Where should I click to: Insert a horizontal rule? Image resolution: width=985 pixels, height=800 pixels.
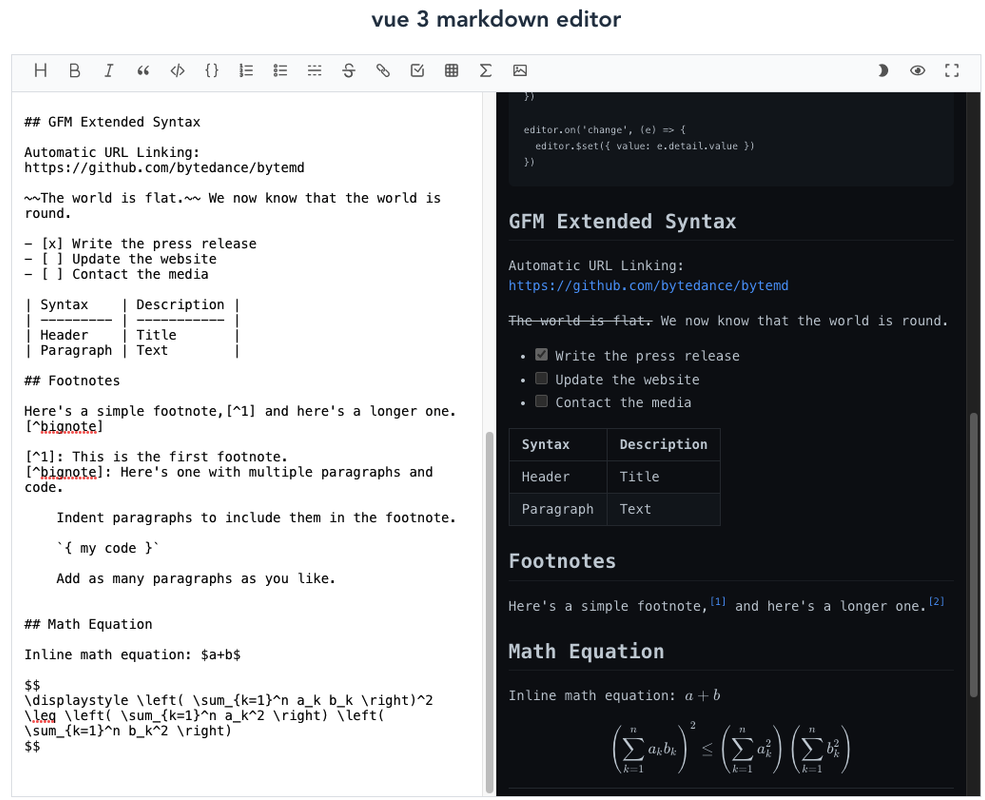(315, 70)
